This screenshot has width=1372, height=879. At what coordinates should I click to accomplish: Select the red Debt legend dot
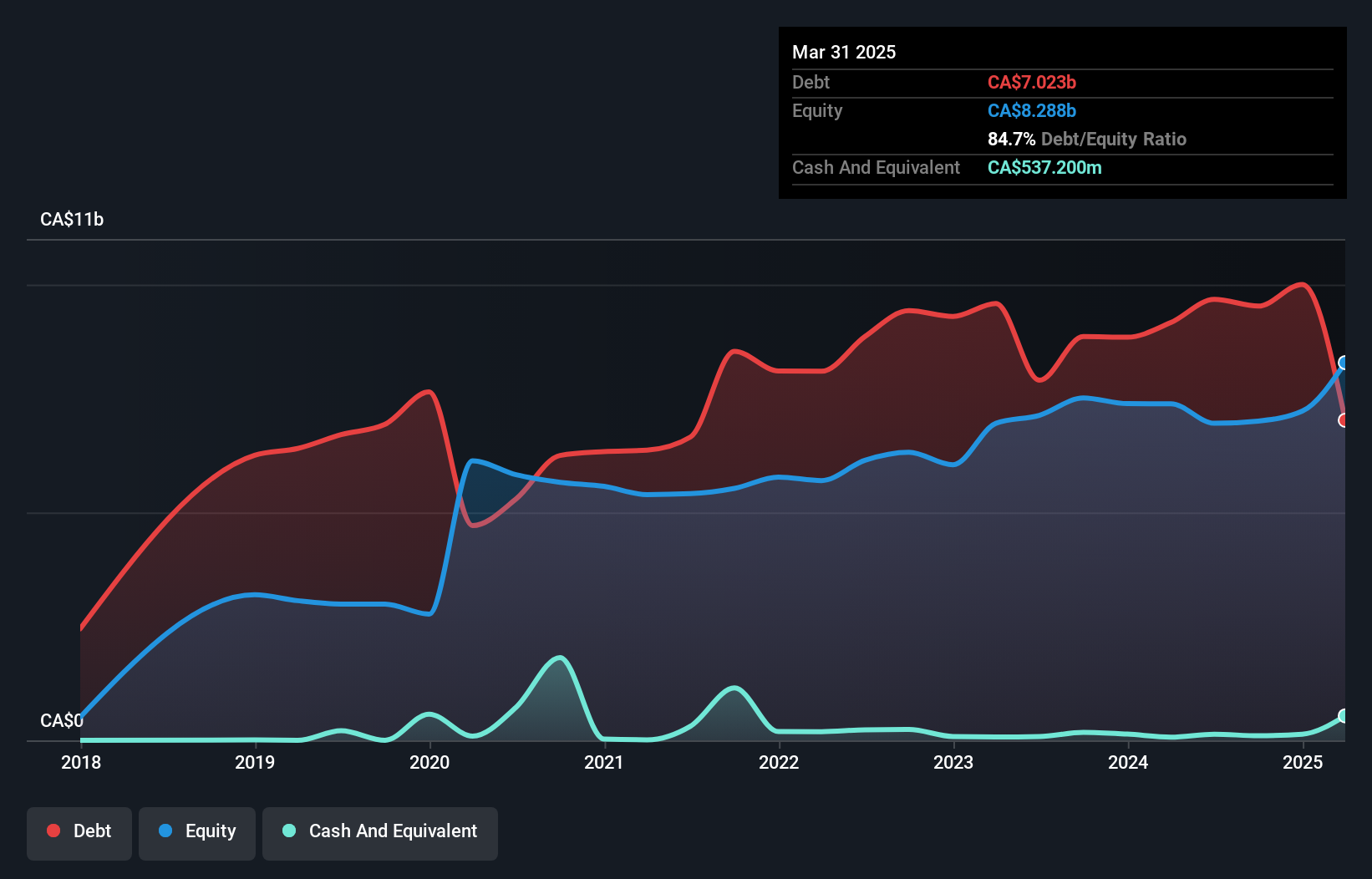pos(53,831)
